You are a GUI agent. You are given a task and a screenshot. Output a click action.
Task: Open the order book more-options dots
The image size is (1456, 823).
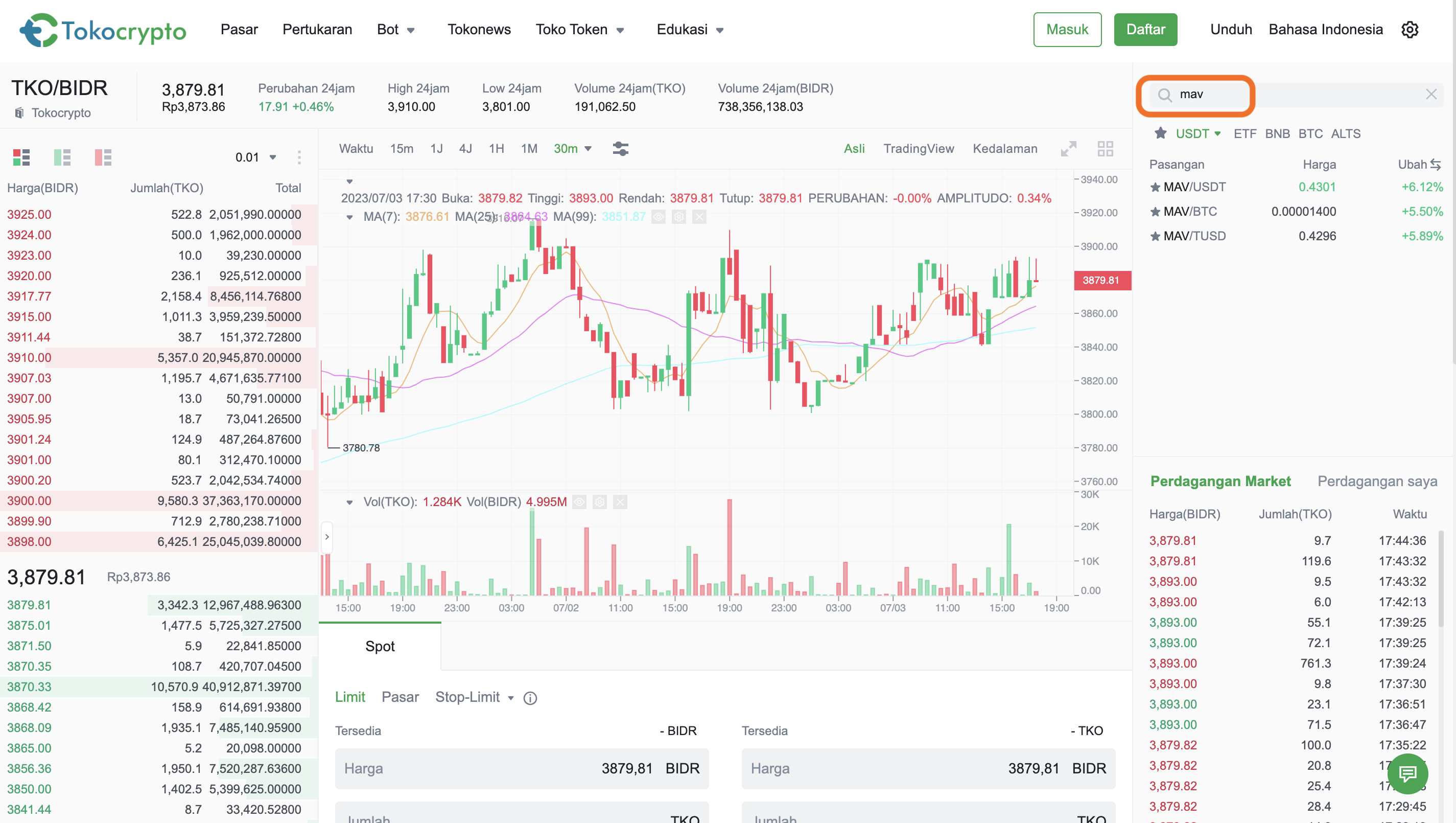pos(299,157)
